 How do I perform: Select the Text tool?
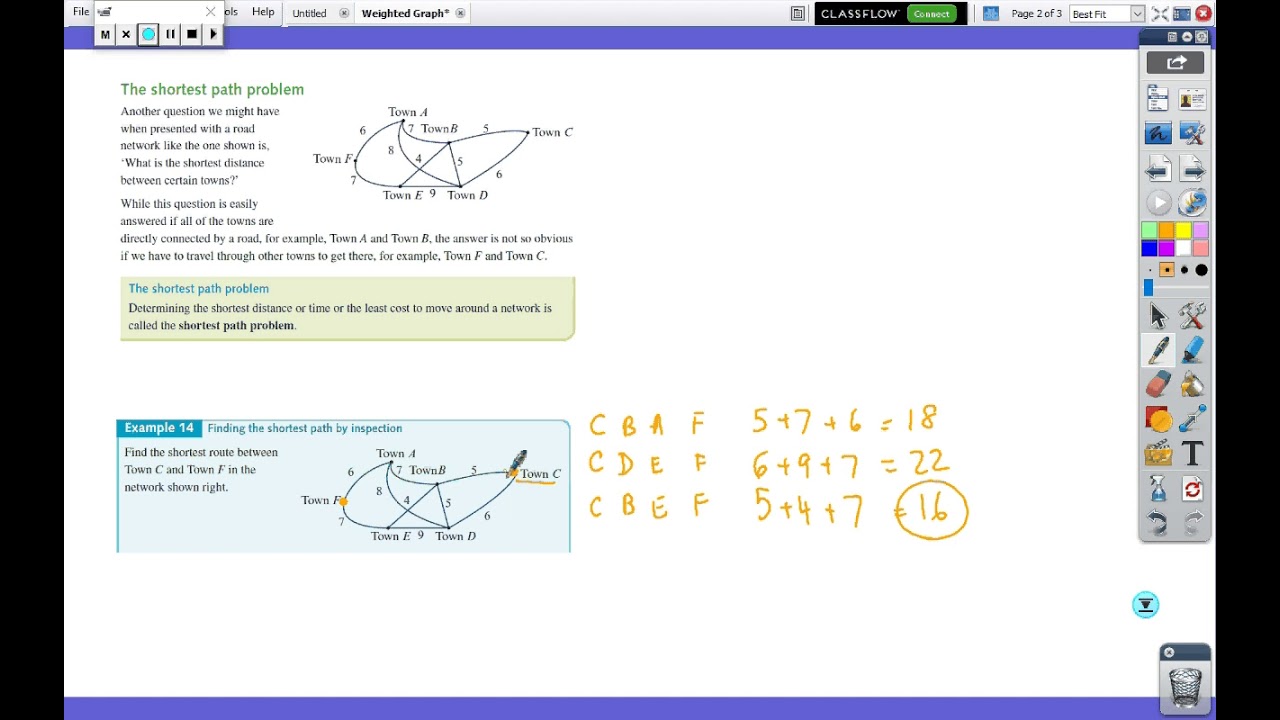pos(1192,454)
